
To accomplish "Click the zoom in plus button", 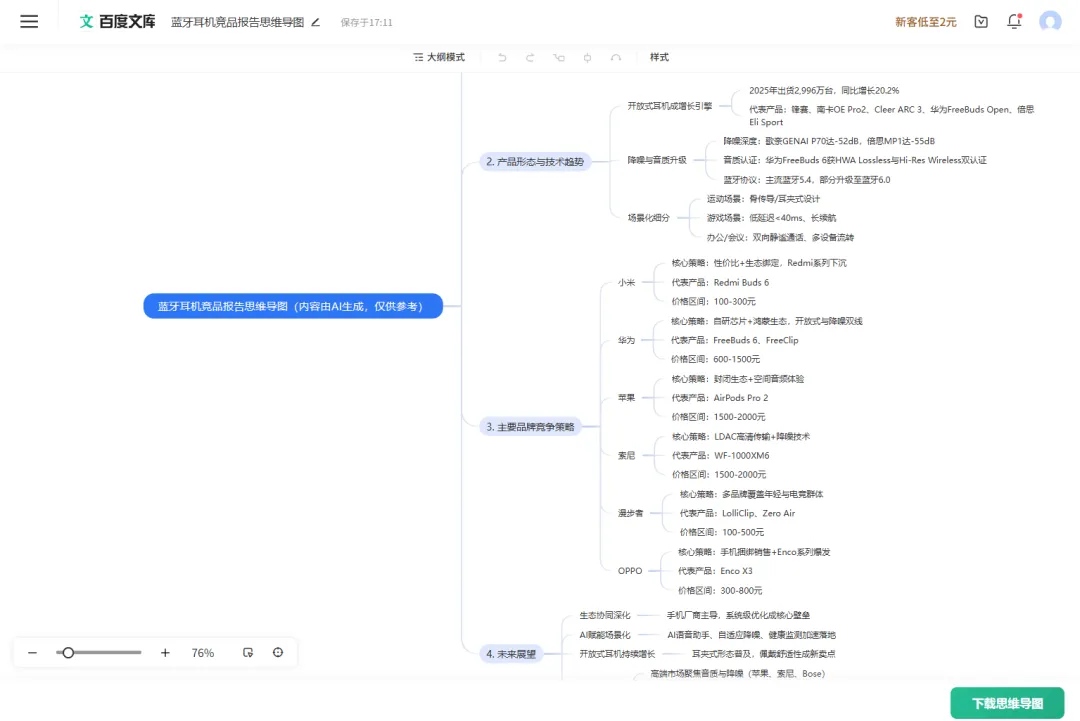I will click(x=165, y=652).
